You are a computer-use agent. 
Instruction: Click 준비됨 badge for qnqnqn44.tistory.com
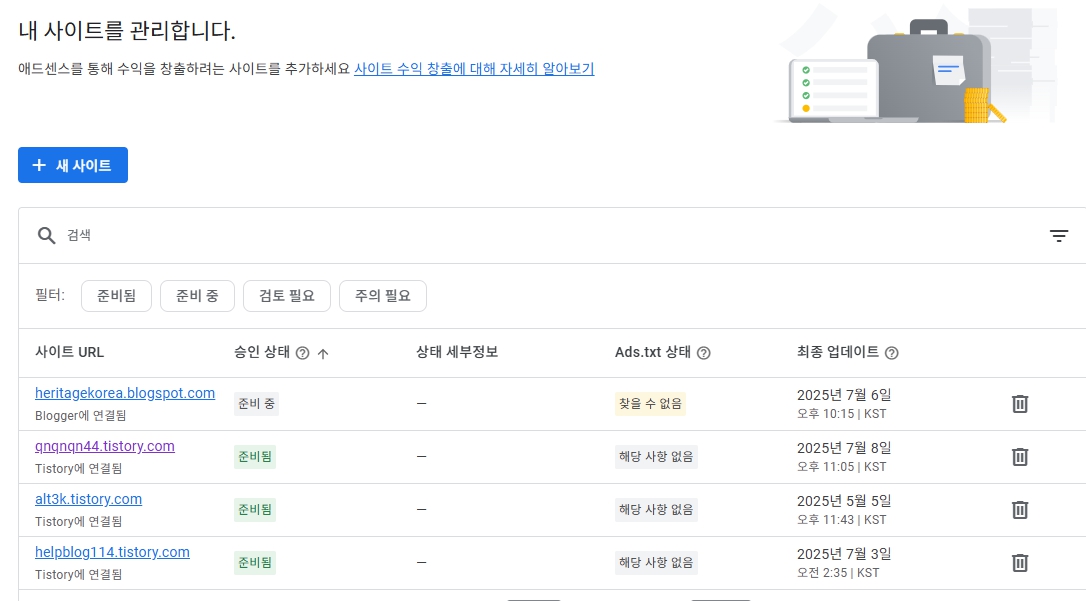[255, 457]
